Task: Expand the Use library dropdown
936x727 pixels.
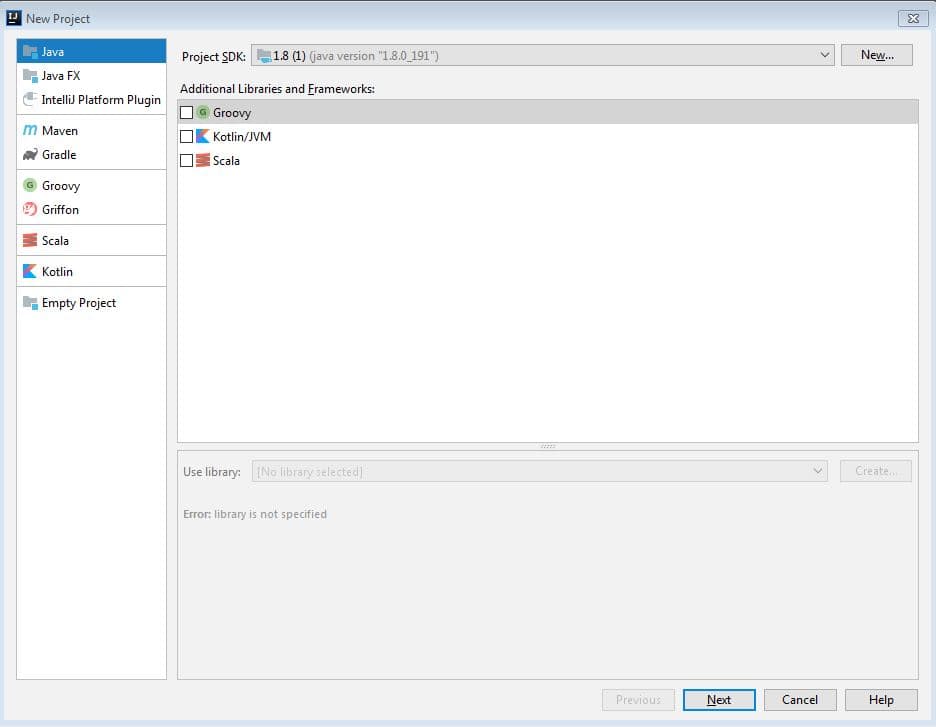Action: pos(540,472)
